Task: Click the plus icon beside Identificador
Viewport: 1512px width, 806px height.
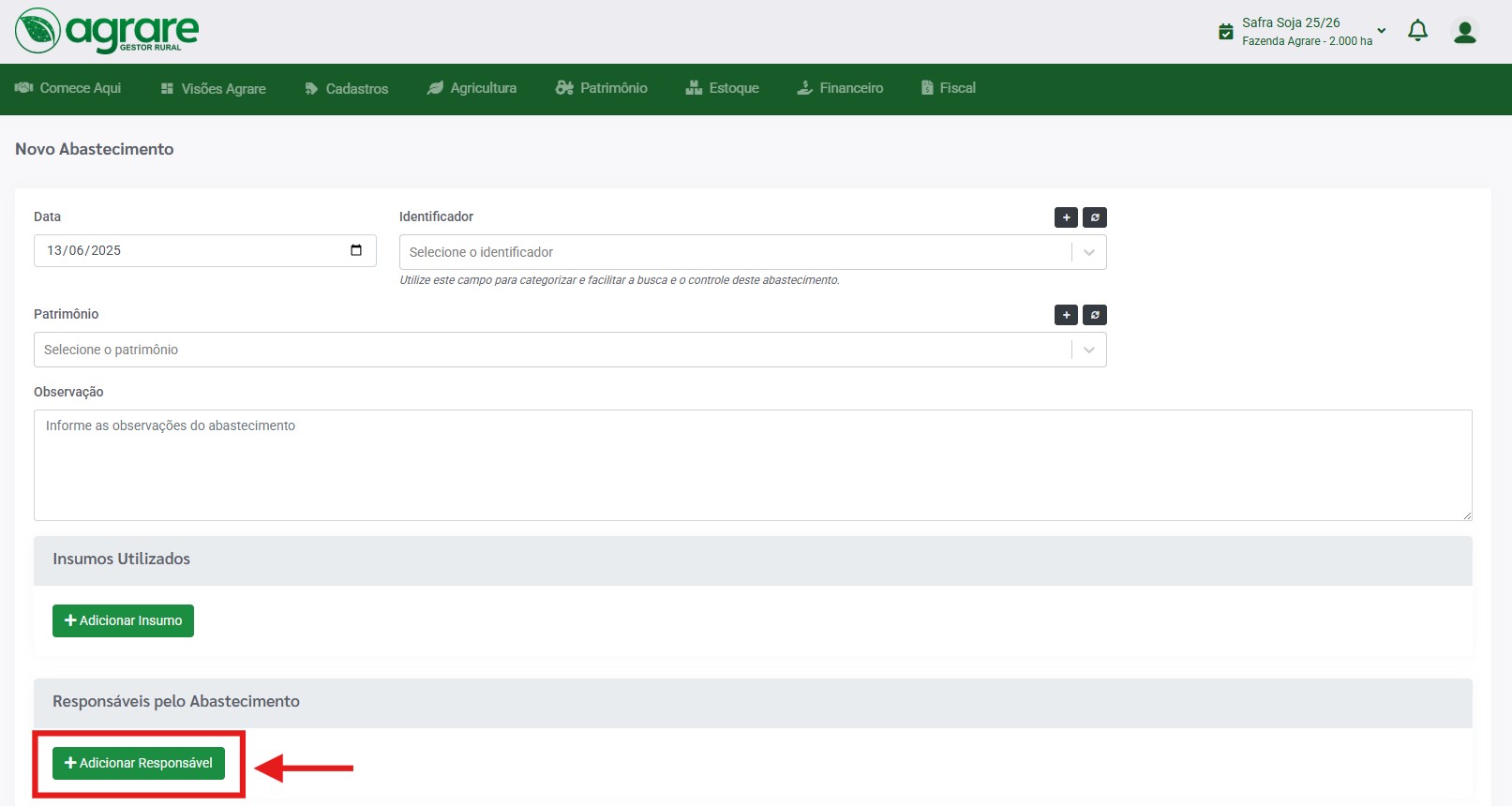Action: pos(1066,217)
